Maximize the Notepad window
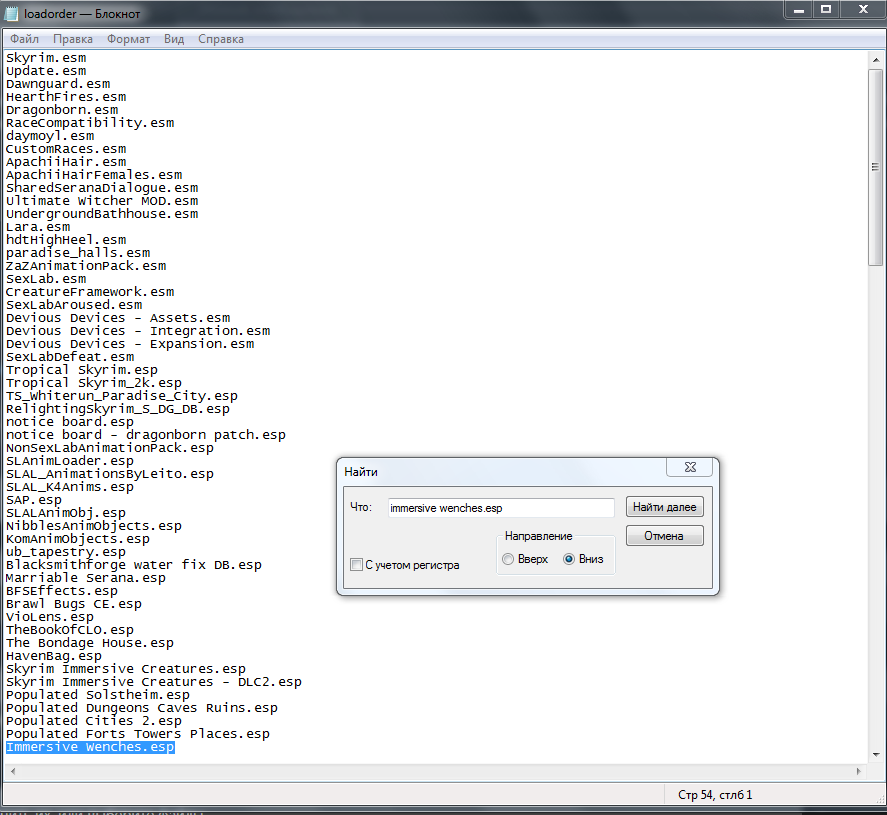Image resolution: width=887 pixels, height=815 pixels. (826, 10)
